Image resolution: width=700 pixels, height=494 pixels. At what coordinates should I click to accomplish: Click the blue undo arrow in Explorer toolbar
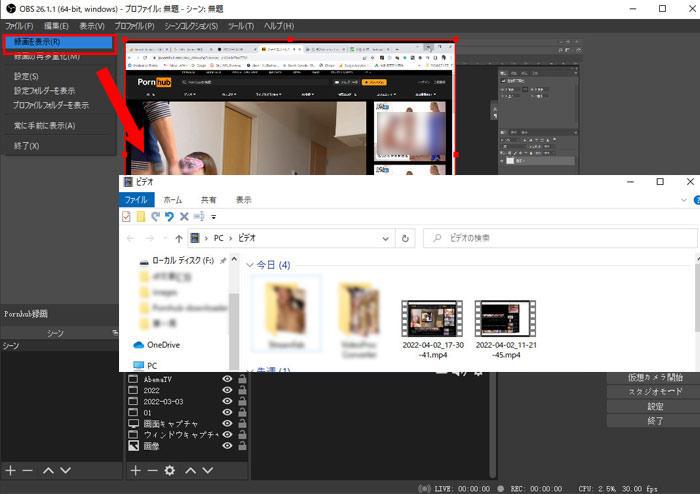[169, 217]
